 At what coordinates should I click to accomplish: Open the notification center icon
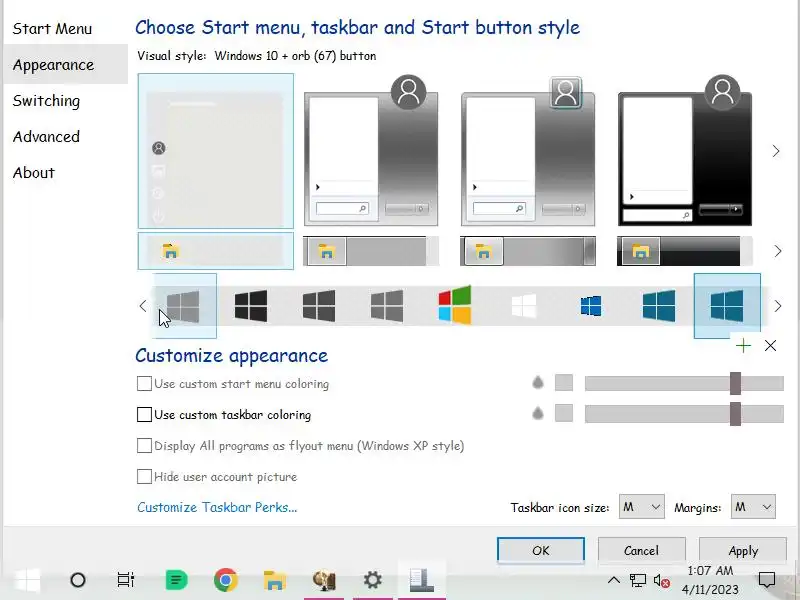point(767,580)
